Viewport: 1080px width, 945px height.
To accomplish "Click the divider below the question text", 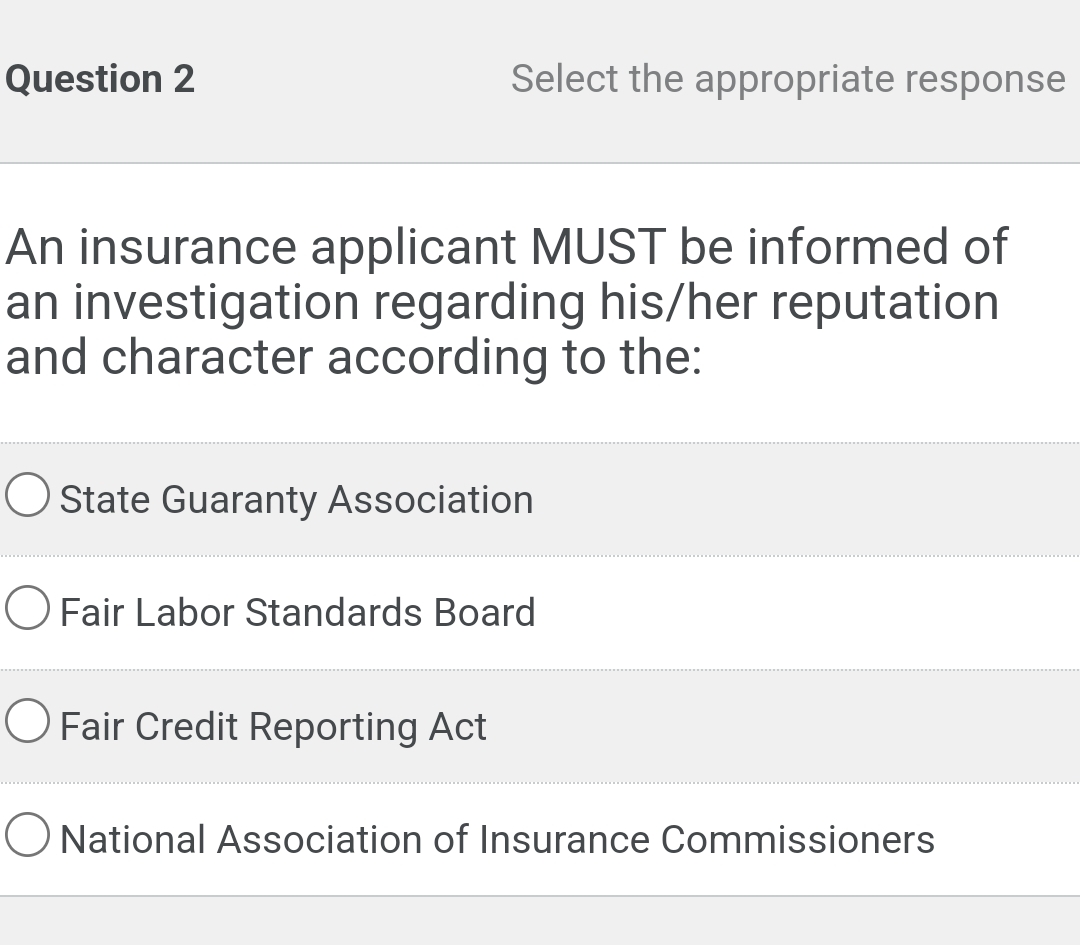I will click(540, 441).
